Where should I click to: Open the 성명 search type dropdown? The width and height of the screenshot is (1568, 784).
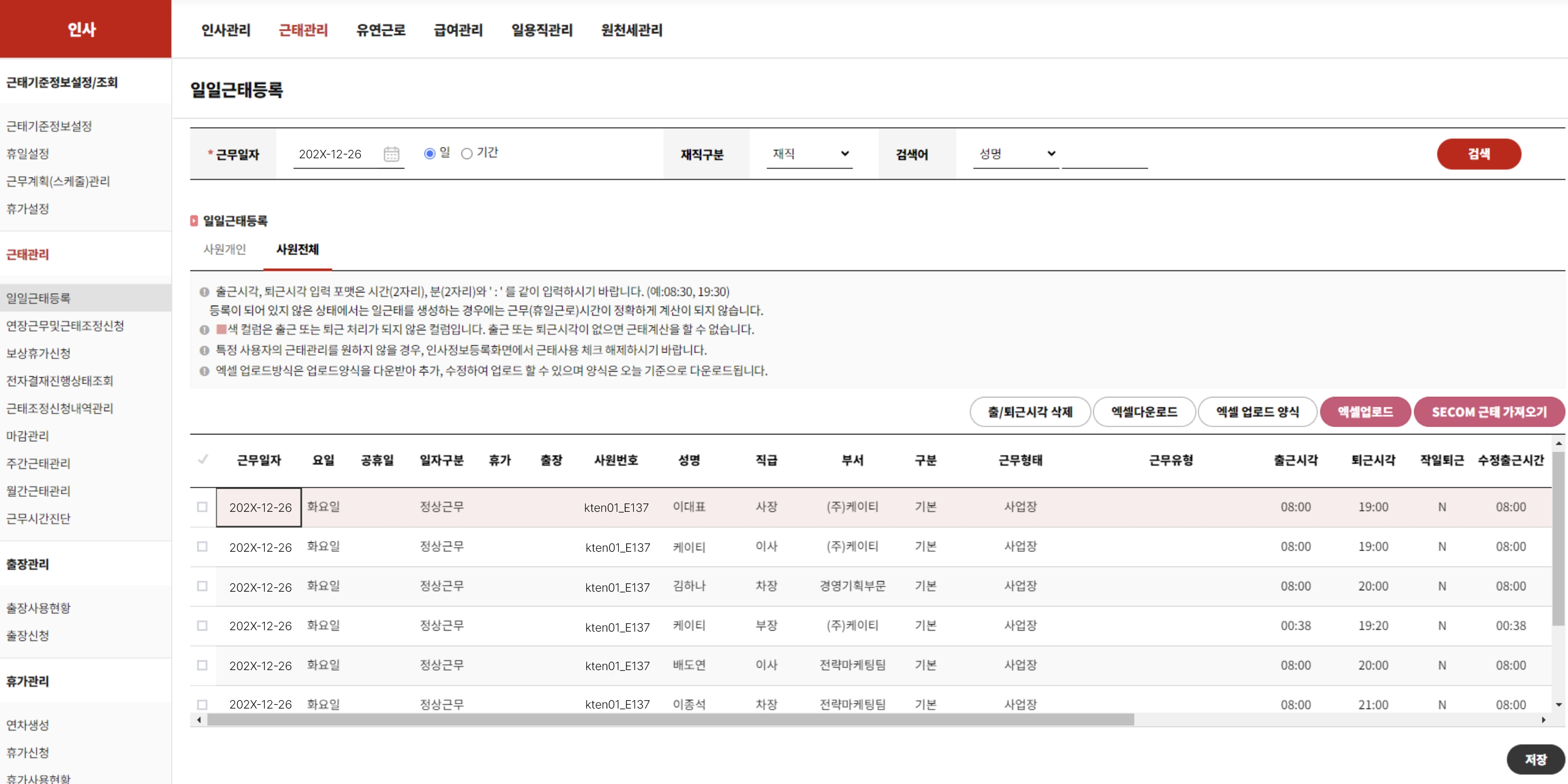(1016, 153)
